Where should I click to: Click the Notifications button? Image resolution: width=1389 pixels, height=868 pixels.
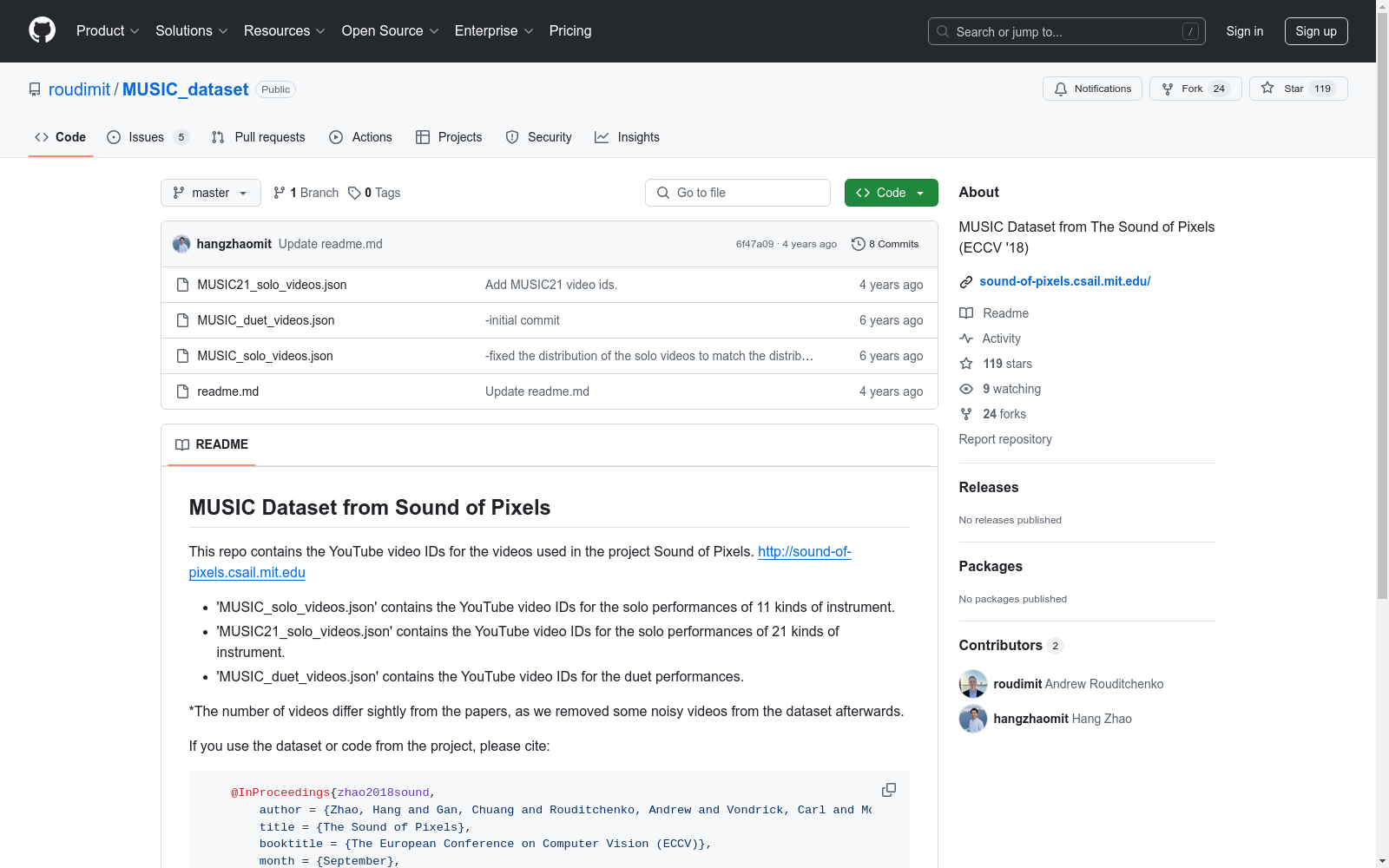click(1092, 89)
